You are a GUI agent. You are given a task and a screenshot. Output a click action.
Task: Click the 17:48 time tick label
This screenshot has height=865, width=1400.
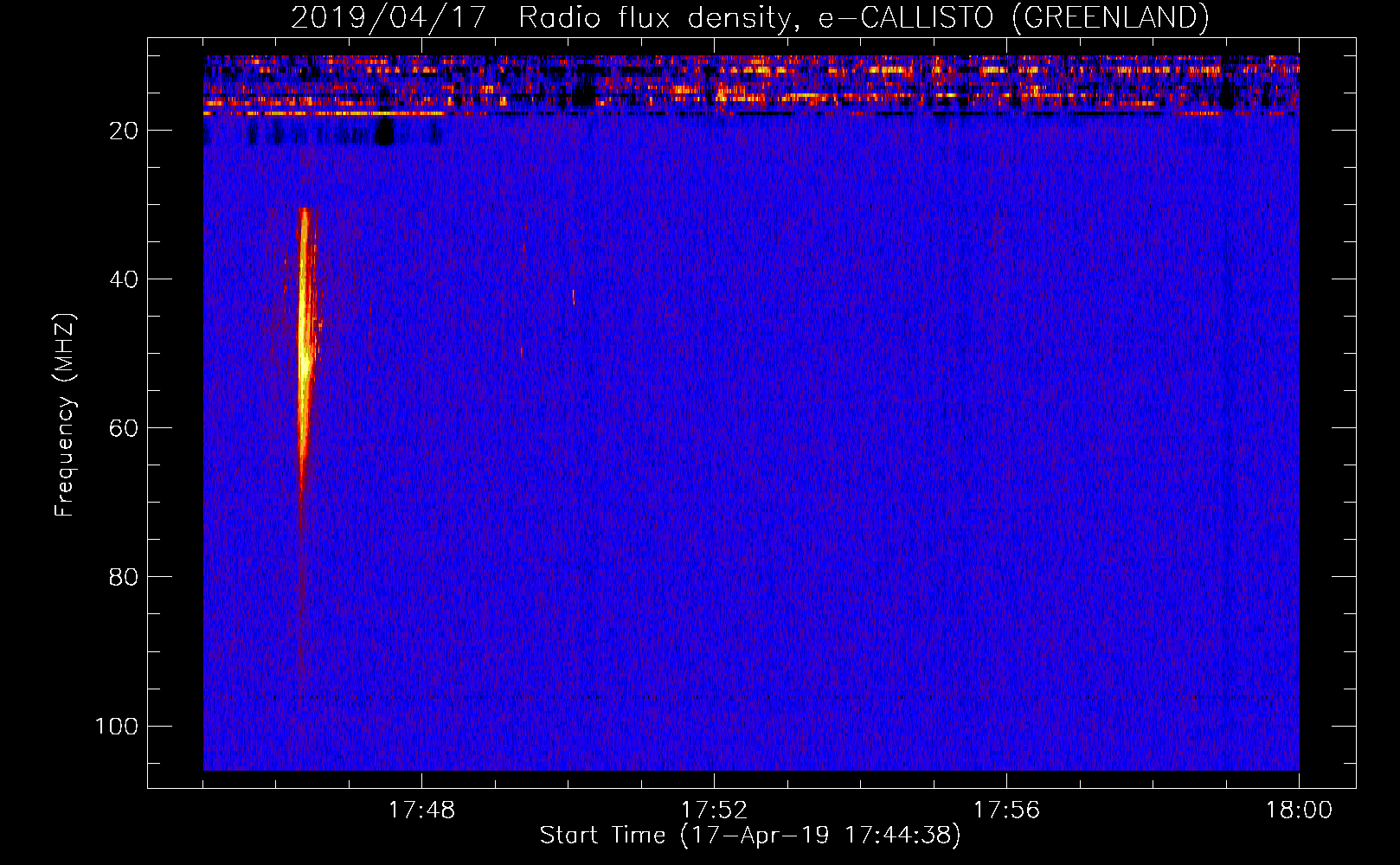click(x=421, y=811)
